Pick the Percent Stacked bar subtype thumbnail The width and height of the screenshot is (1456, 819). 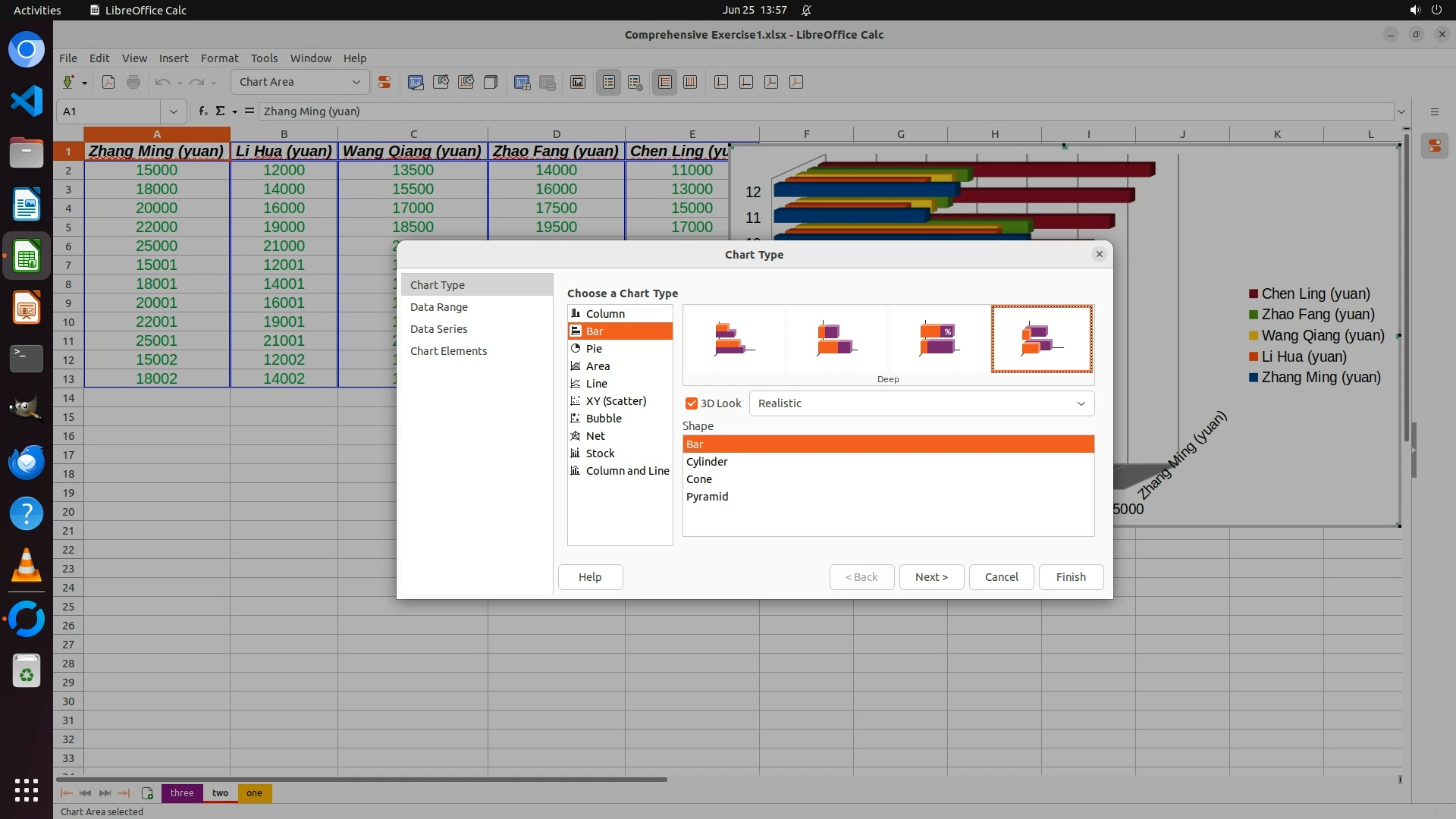(x=939, y=339)
